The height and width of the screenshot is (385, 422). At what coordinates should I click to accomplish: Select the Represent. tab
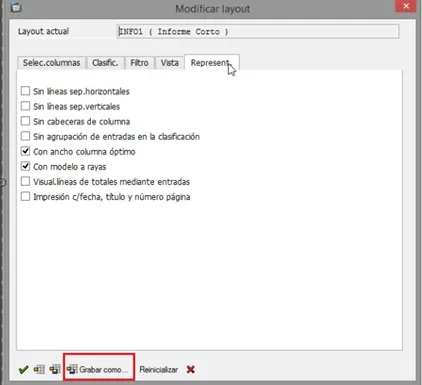point(211,62)
